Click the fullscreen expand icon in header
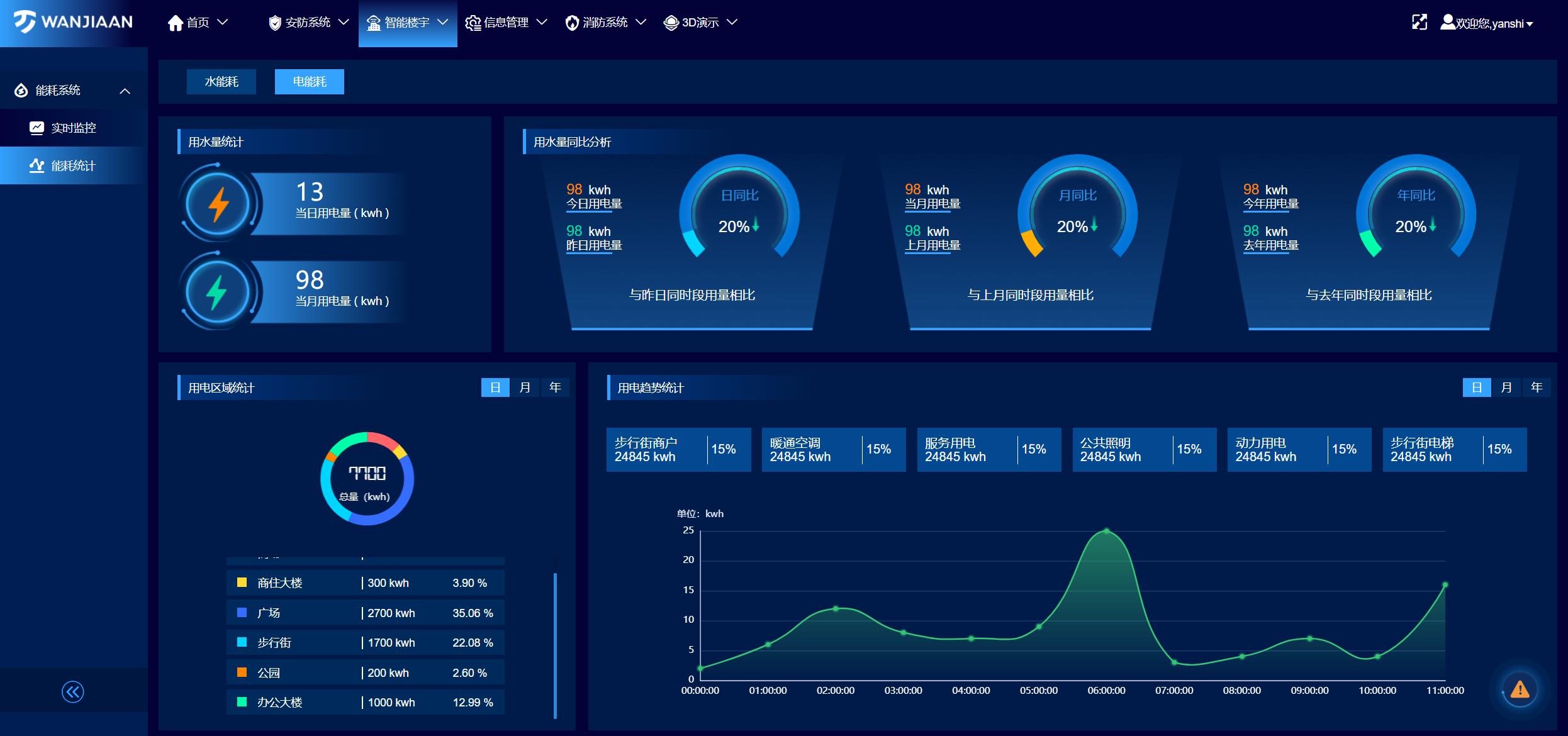This screenshot has height=736, width=1568. point(1419,23)
